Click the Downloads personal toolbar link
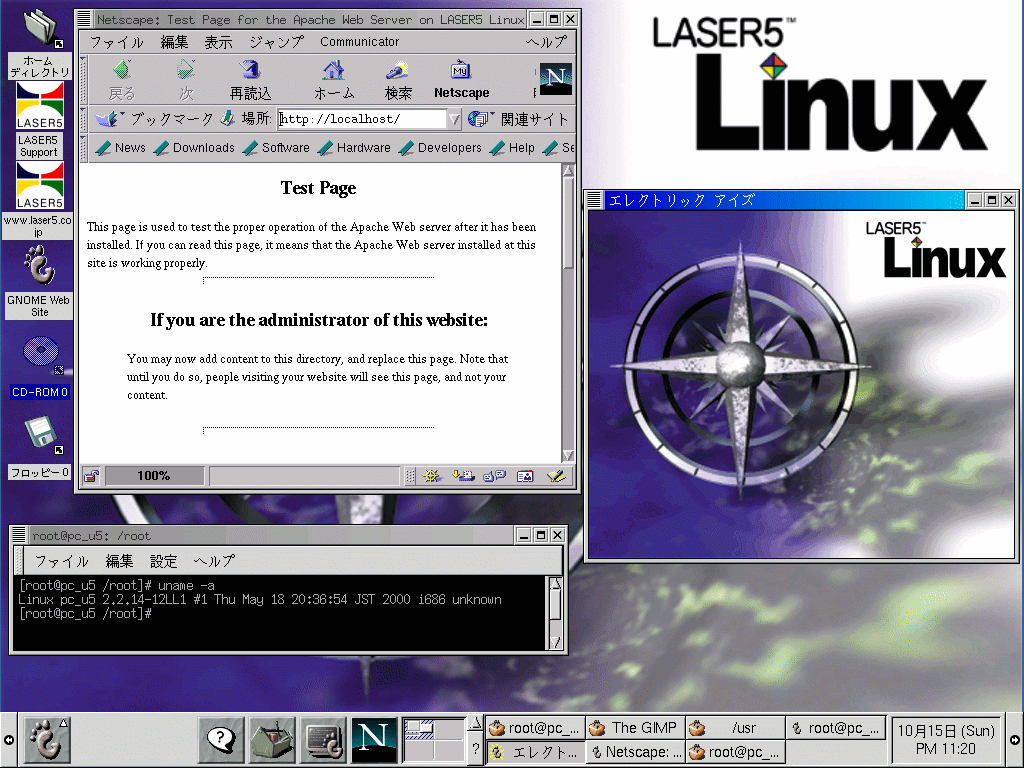 (194, 148)
